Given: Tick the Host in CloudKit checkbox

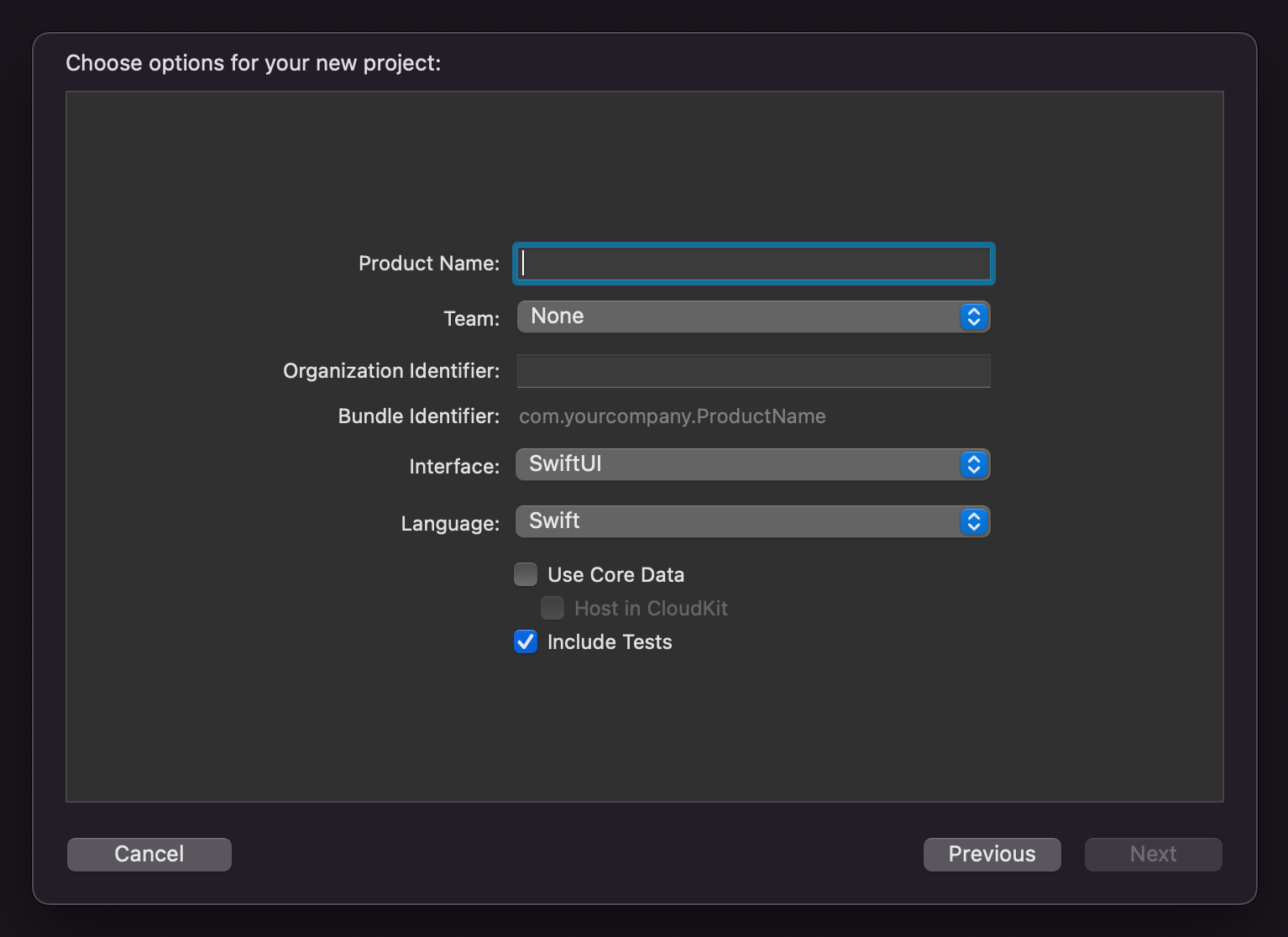Looking at the screenshot, I should tap(552, 608).
